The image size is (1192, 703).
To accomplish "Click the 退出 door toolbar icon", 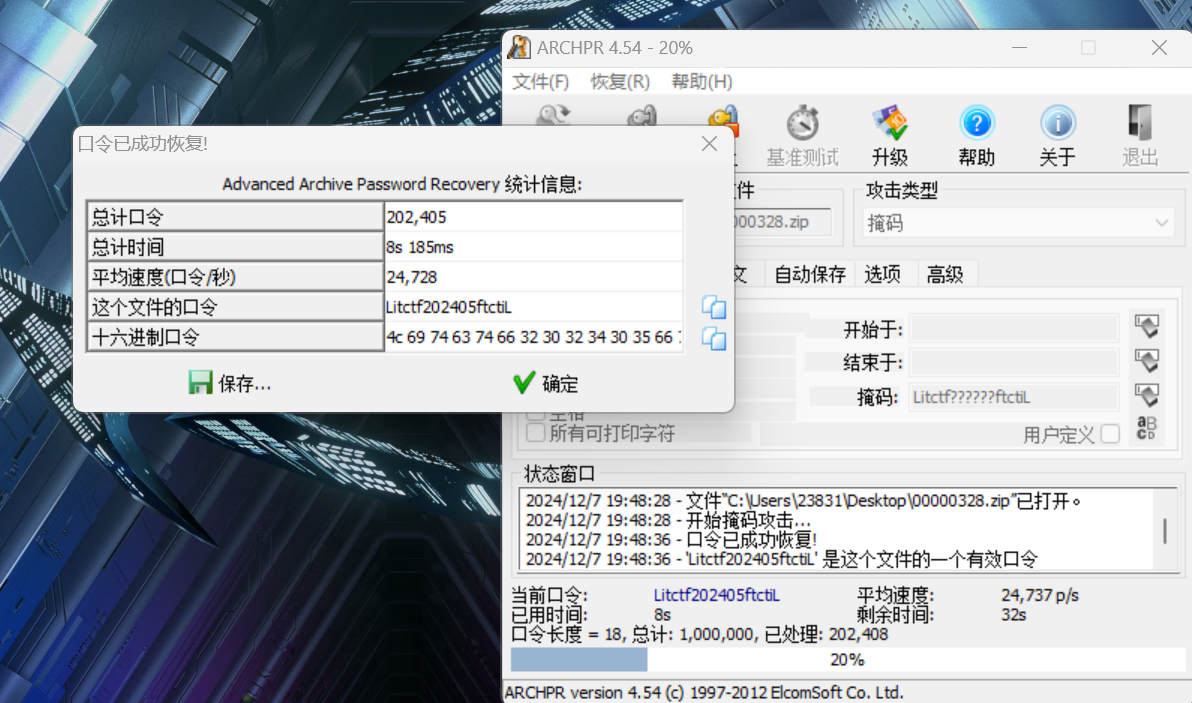I will point(1140,123).
